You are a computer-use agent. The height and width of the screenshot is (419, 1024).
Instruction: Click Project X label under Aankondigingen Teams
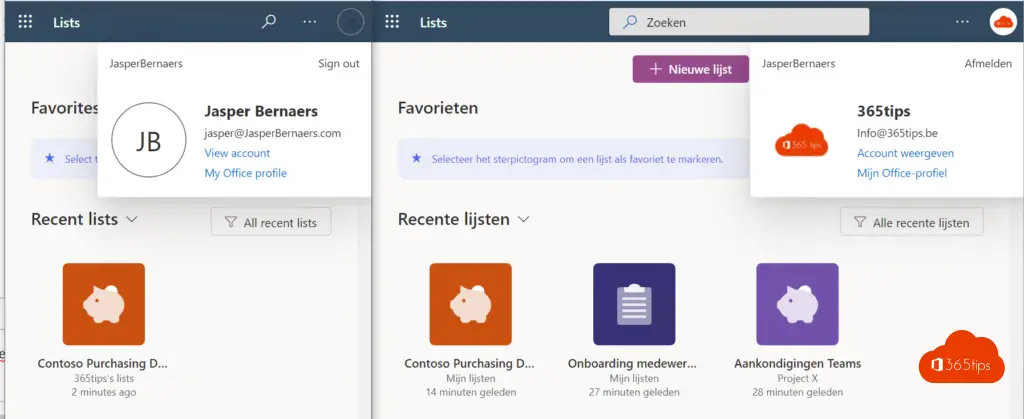tap(797, 379)
